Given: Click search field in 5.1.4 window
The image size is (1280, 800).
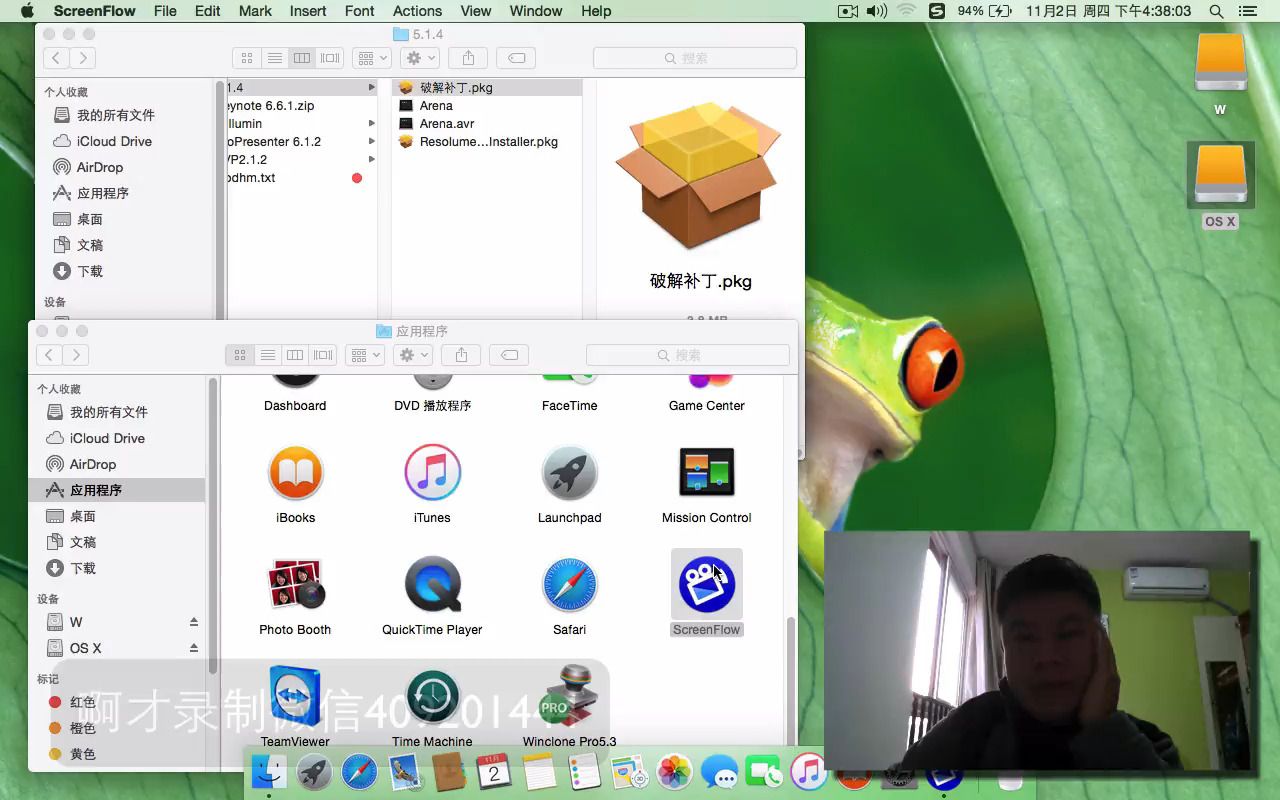Looking at the screenshot, I should (x=694, y=58).
